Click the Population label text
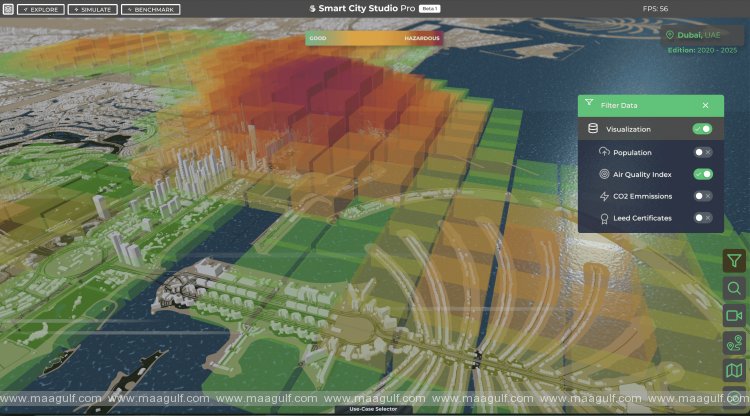Viewport: 750px width, 416px height. (632, 153)
